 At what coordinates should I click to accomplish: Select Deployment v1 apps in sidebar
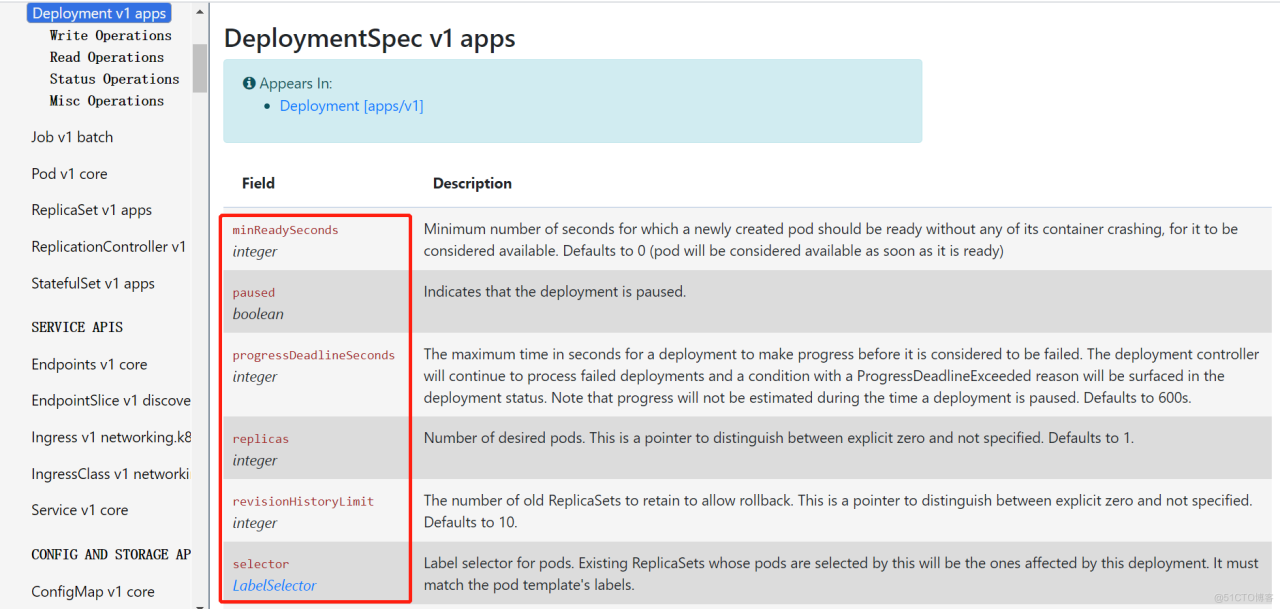pyautogui.click(x=99, y=13)
